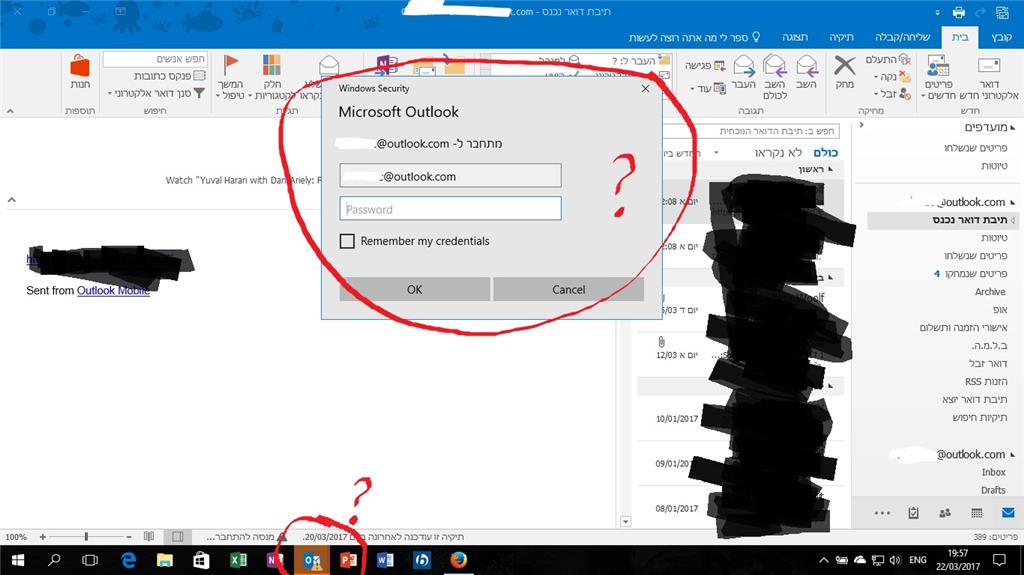Click the New Items (פריטים חדשים) icon
The height and width of the screenshot is (575, 1024).
(938, 66)
